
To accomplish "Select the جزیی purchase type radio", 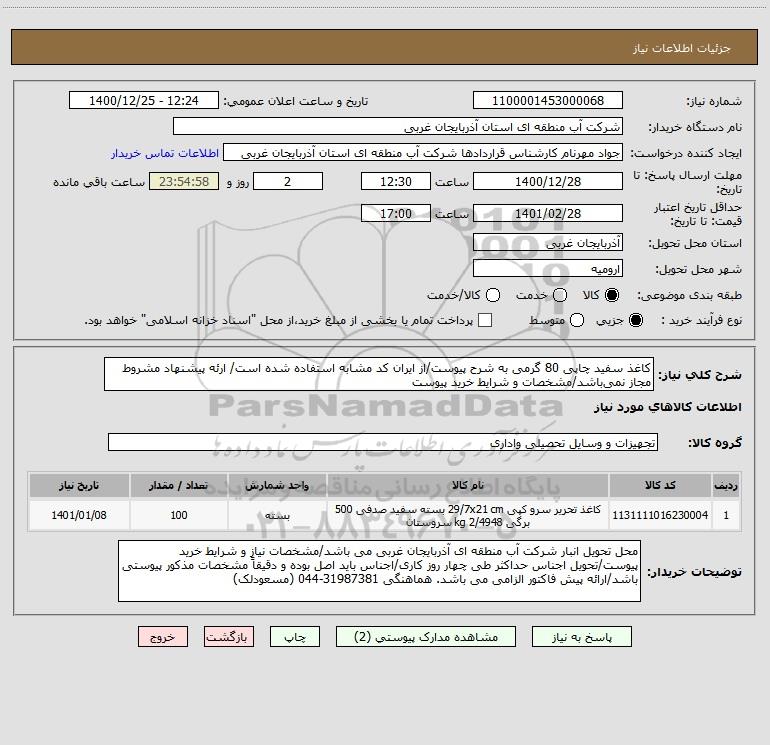I will tap(635, 320).
